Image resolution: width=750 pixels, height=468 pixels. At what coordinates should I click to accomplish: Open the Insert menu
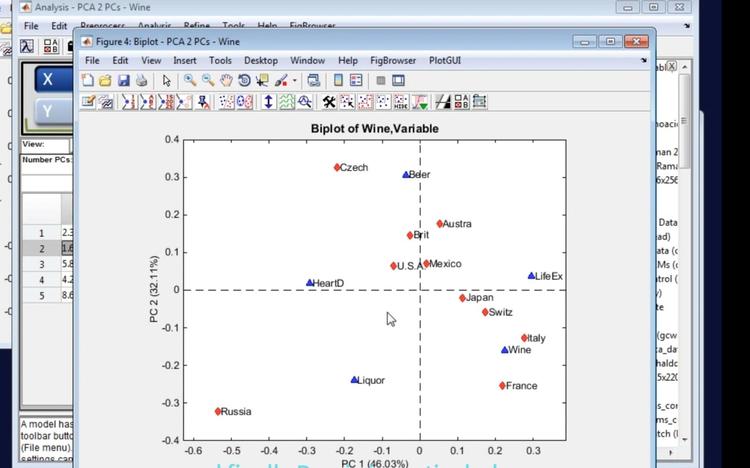click(x=185, y=60)
